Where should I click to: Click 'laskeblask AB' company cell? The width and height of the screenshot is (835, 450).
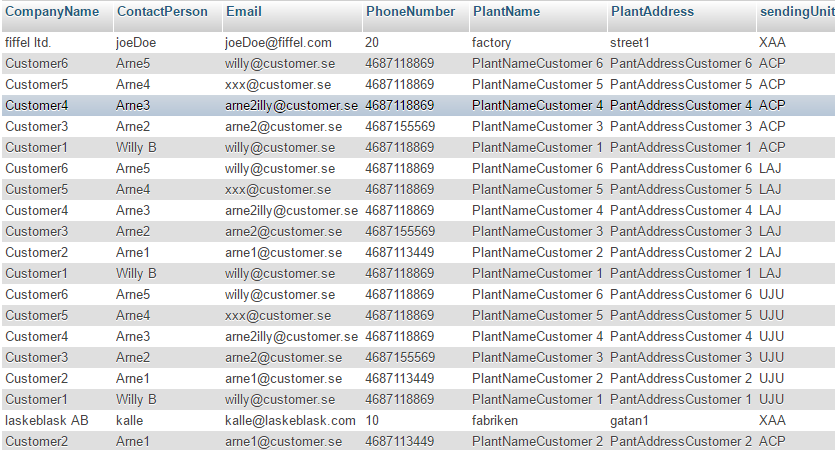pos(47,421)
